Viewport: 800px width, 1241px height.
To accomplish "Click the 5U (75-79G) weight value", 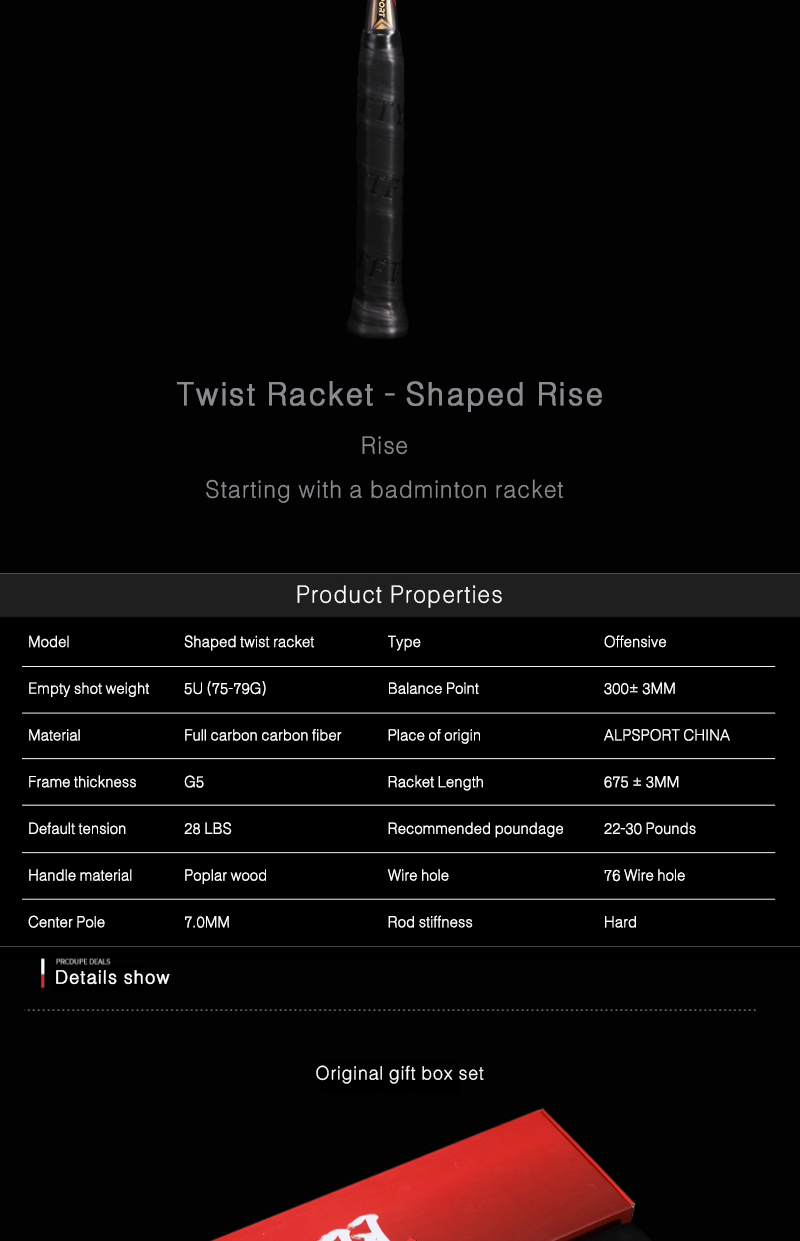I will tap(225, 689).
